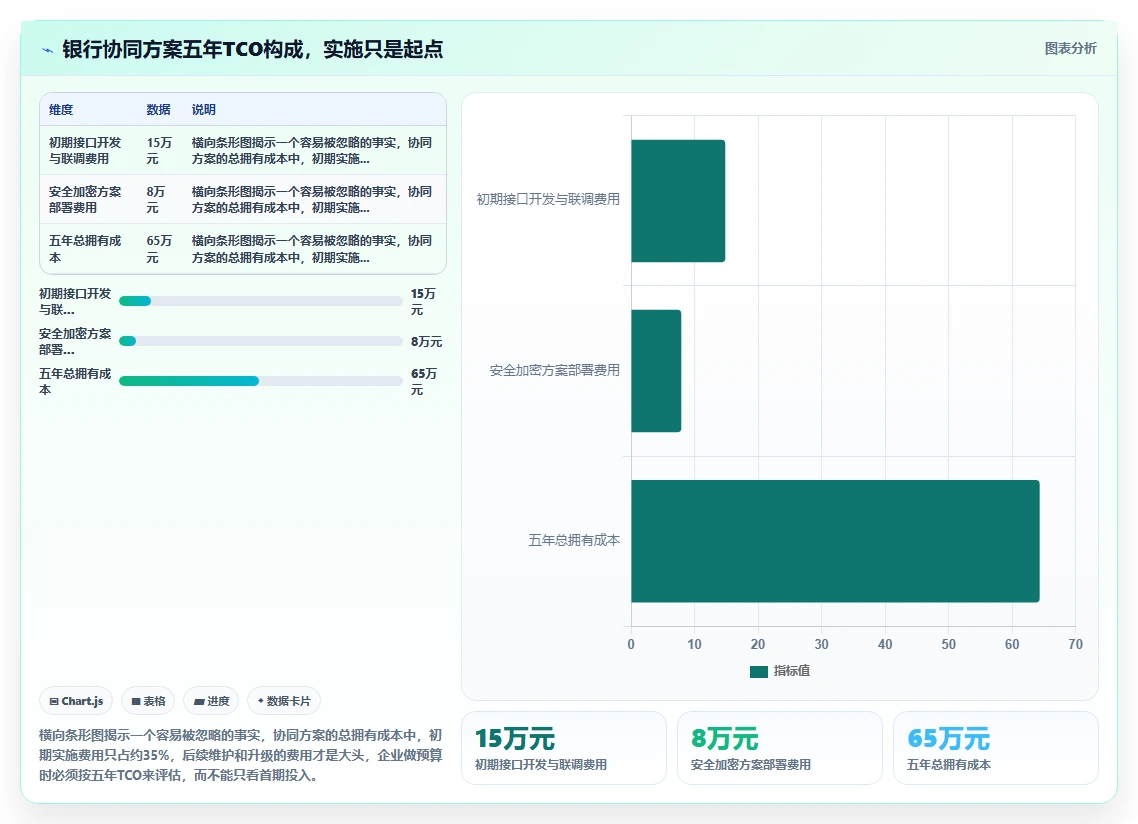
Task: Select the 表格 tag chip
Action: click(x=148, y=701)
